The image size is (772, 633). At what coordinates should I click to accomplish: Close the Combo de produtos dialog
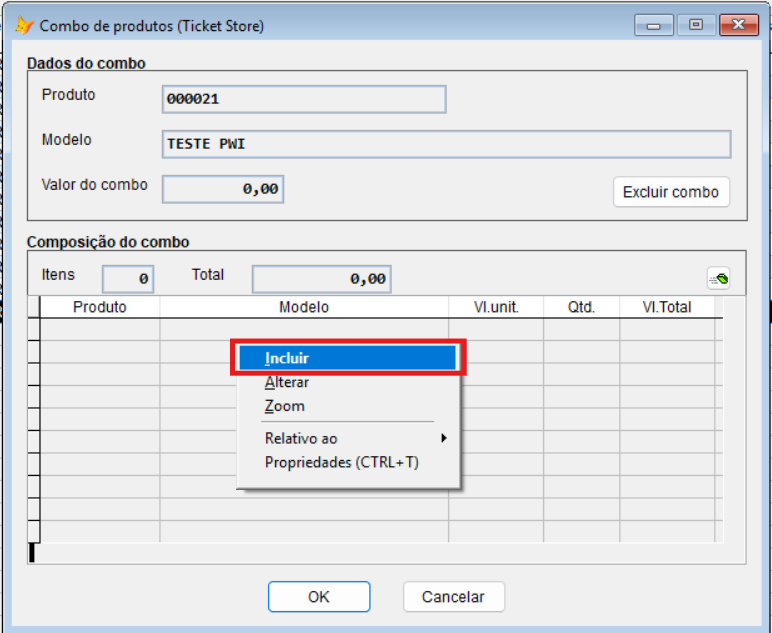tap(738, 25)
